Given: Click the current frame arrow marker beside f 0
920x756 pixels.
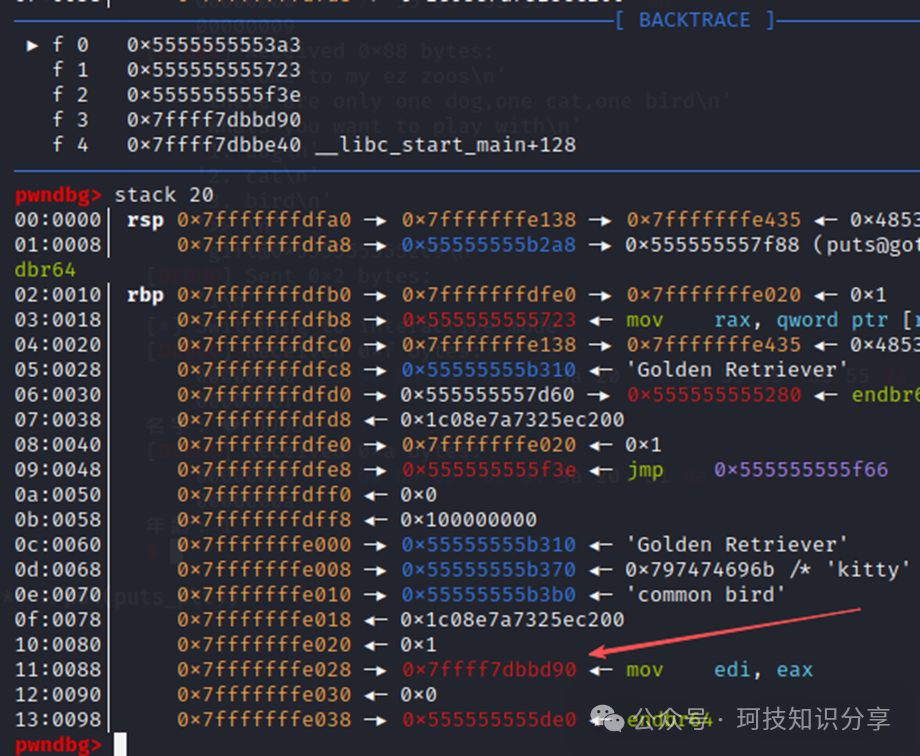Looking at the screenshot, I should pyautogui.click(x=33, y=45).
